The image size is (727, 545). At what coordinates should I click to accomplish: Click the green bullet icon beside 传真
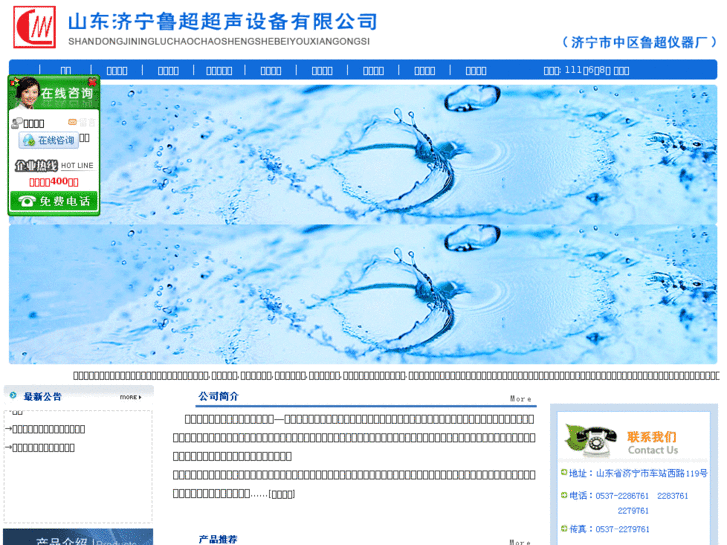[564, 528]
